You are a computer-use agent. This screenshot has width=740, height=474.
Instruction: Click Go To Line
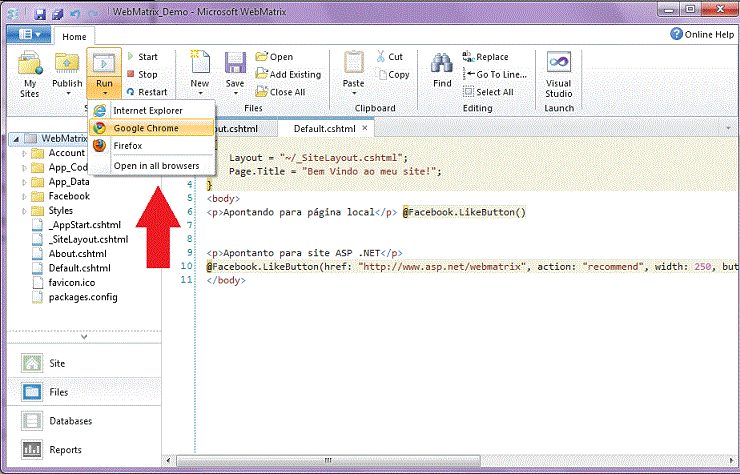point(495,74)
